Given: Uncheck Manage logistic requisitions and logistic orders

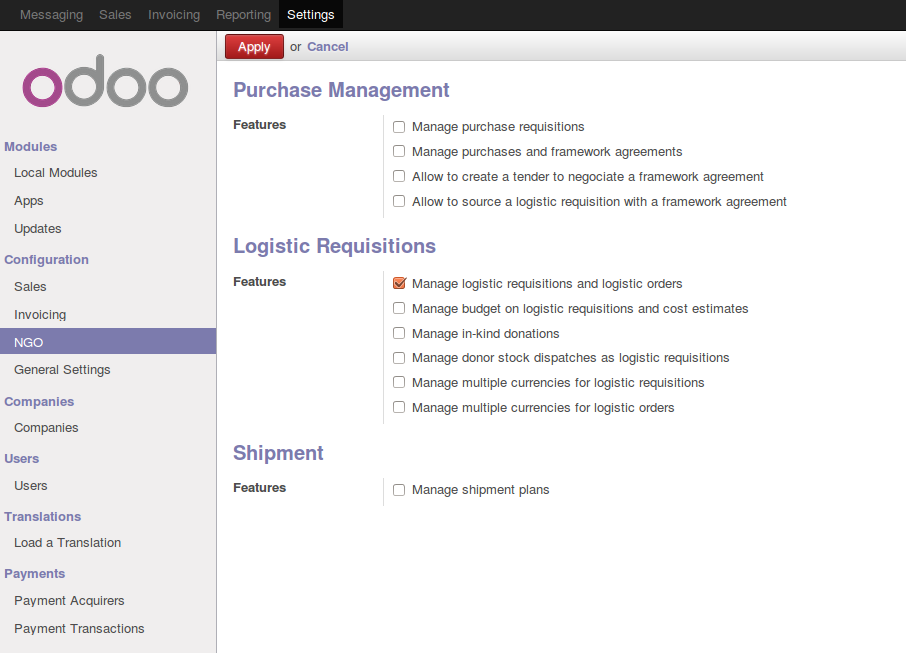Looking at the screenshot, I should pyautogui.click(x=399, y=283).
